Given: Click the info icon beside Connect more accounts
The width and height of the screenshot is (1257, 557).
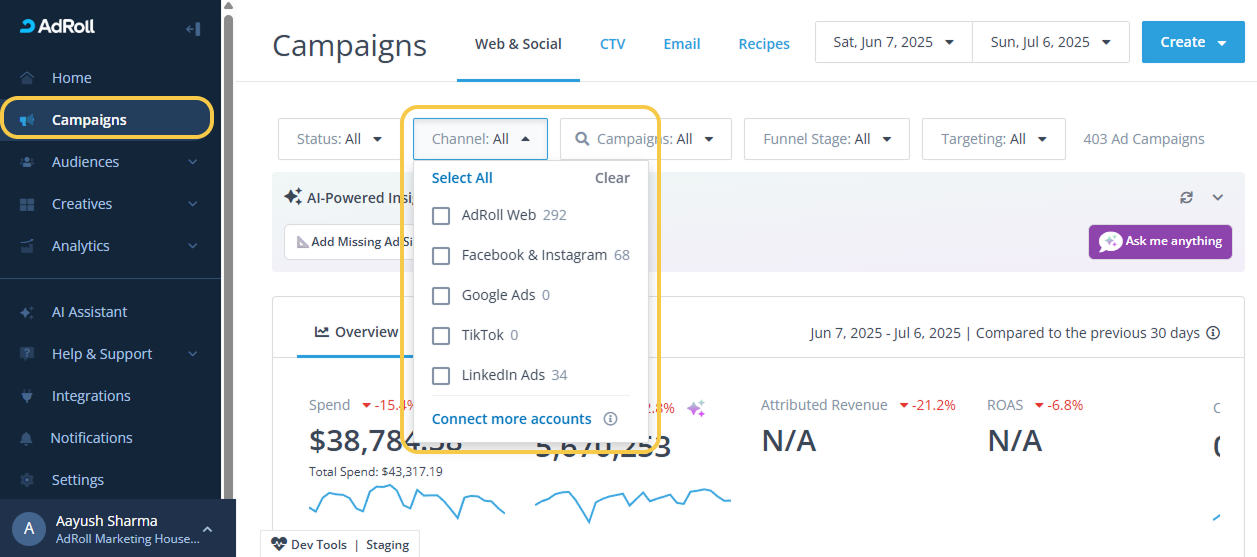Looking at the screenshot, I should (610, 419).
